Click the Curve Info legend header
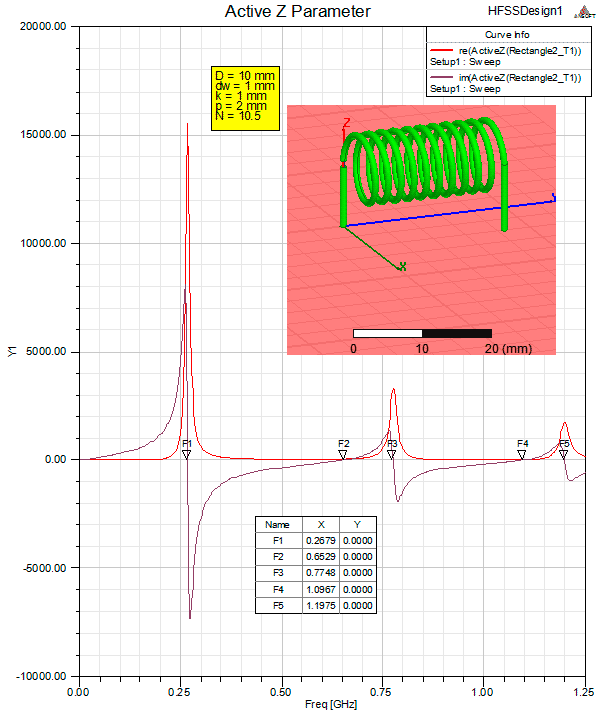The height and width of the screenshot is (713, 600). coord(507,35)
